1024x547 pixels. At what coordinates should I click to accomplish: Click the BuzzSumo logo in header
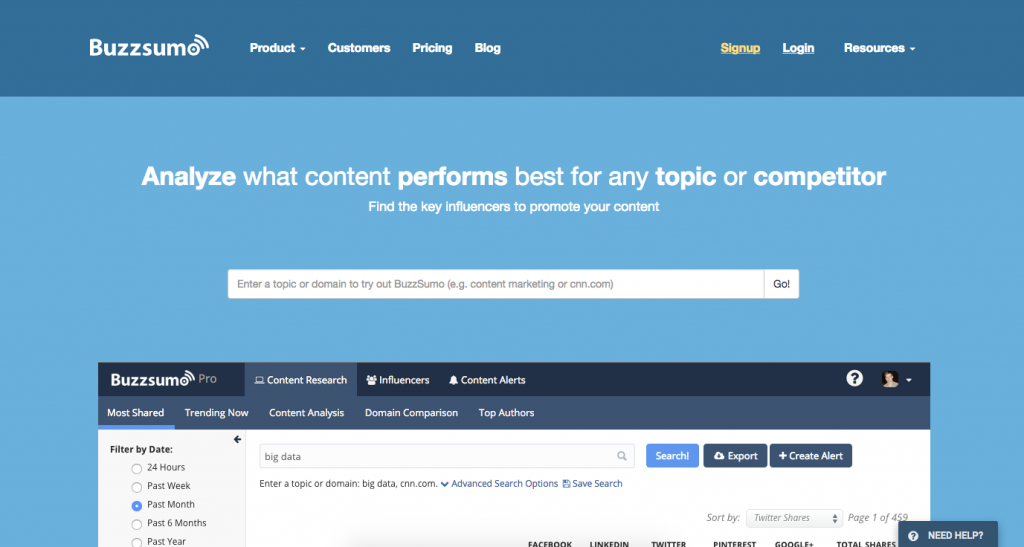click(x=149, y=47)
